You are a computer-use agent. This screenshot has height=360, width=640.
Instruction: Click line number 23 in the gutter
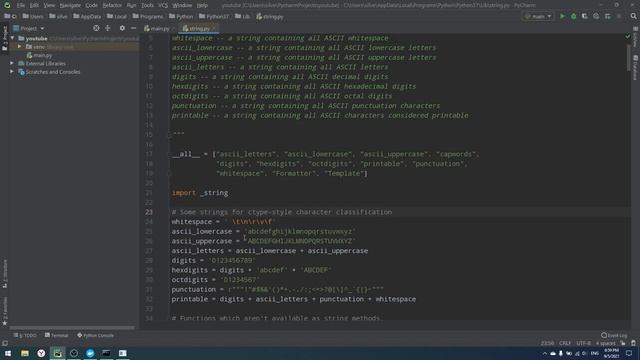149,212
